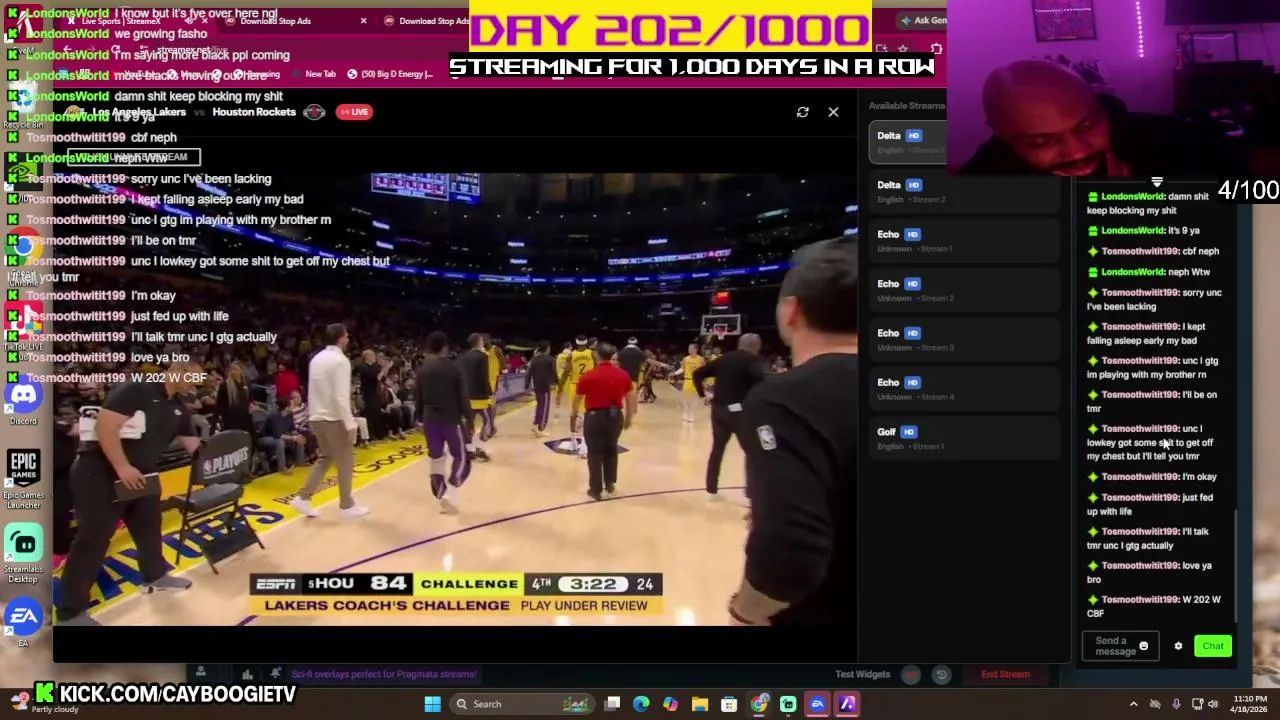This screenshot has height=720, width=1280.
Task: Click the taskbar Search box
Action: click(x=522, y=704)
